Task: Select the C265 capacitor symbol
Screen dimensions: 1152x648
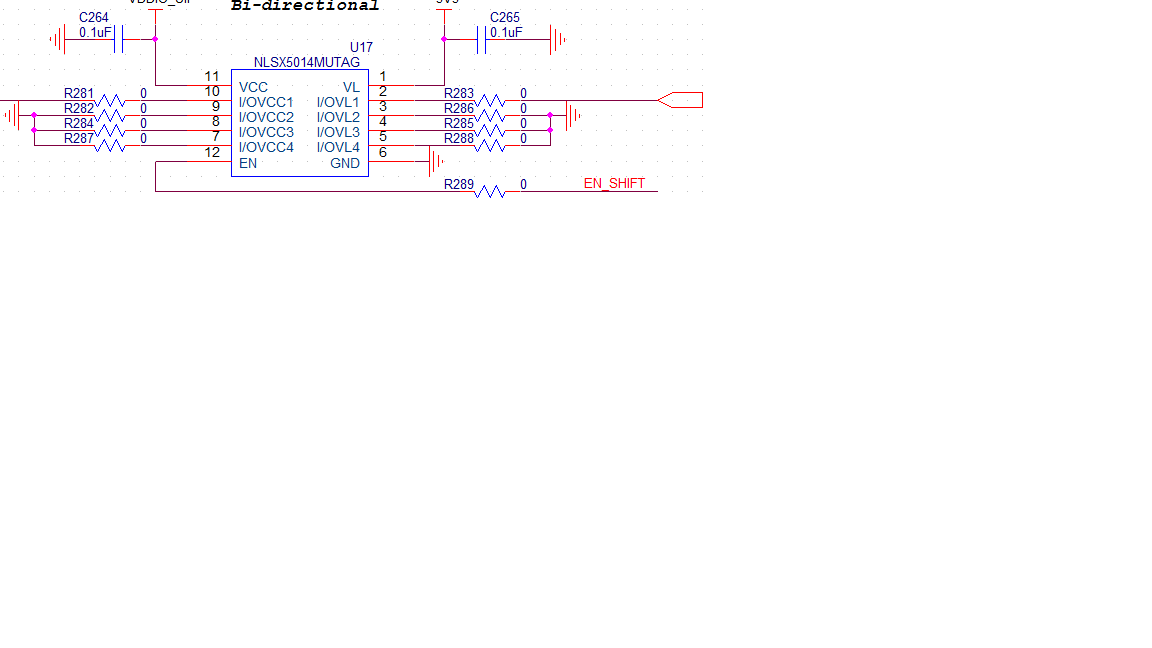Action: 481,40
